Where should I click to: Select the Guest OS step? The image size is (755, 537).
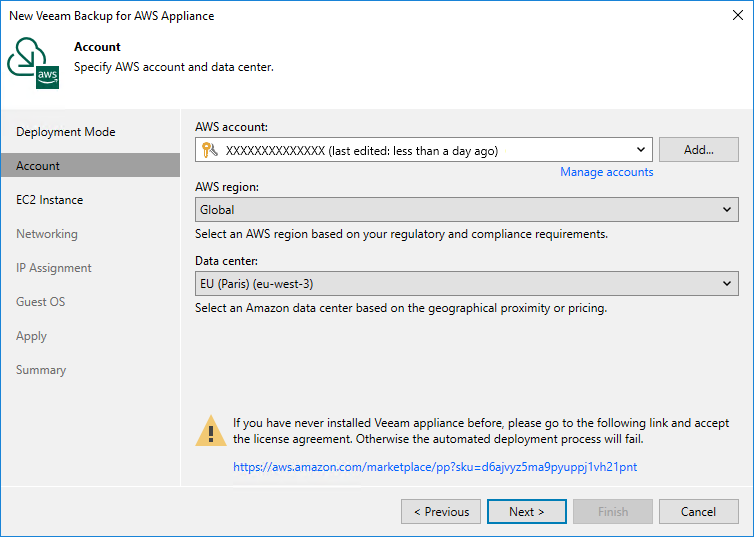(41, 302)
